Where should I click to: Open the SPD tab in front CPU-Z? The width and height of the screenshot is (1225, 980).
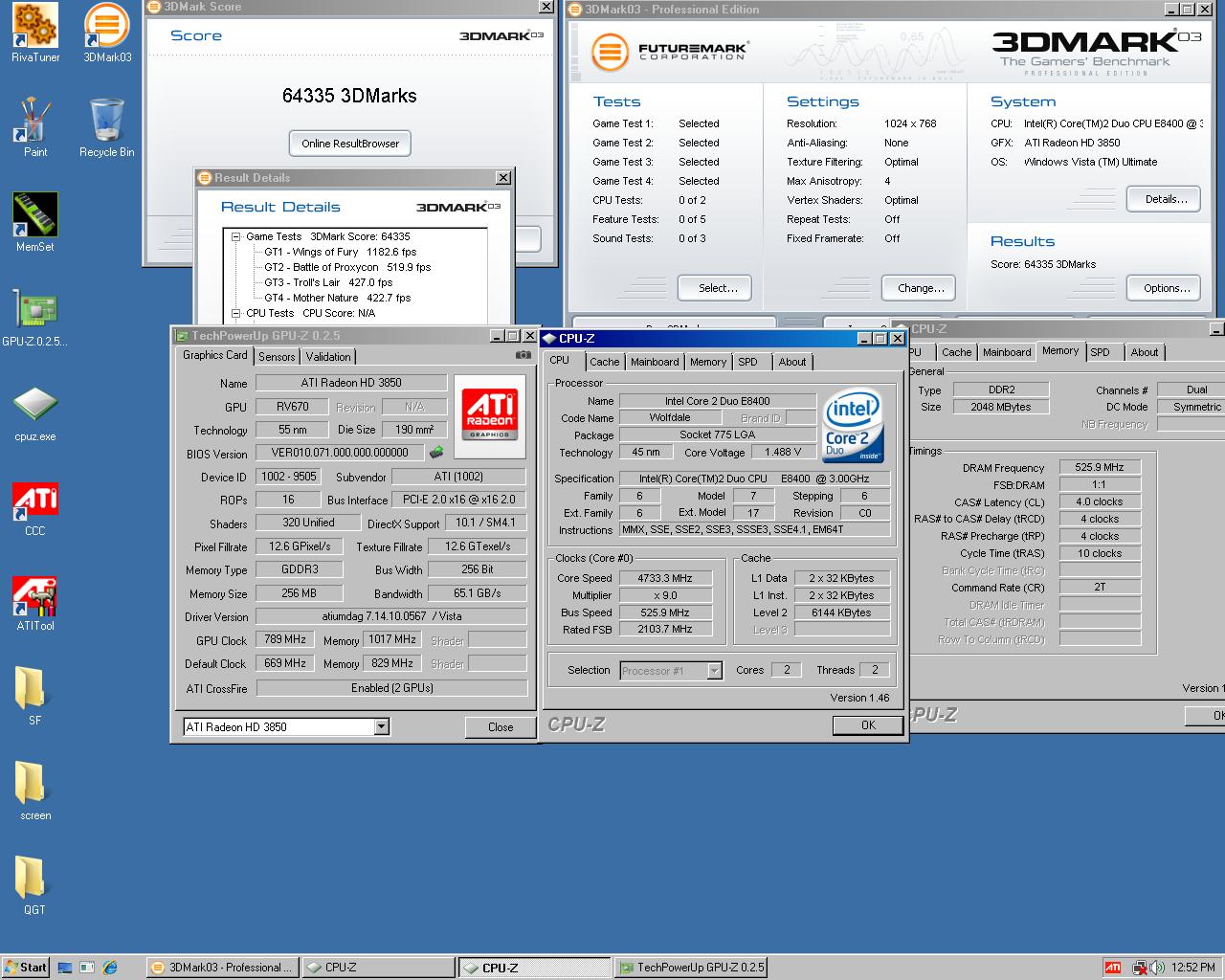pyautogui.click(x=748, y=362)
